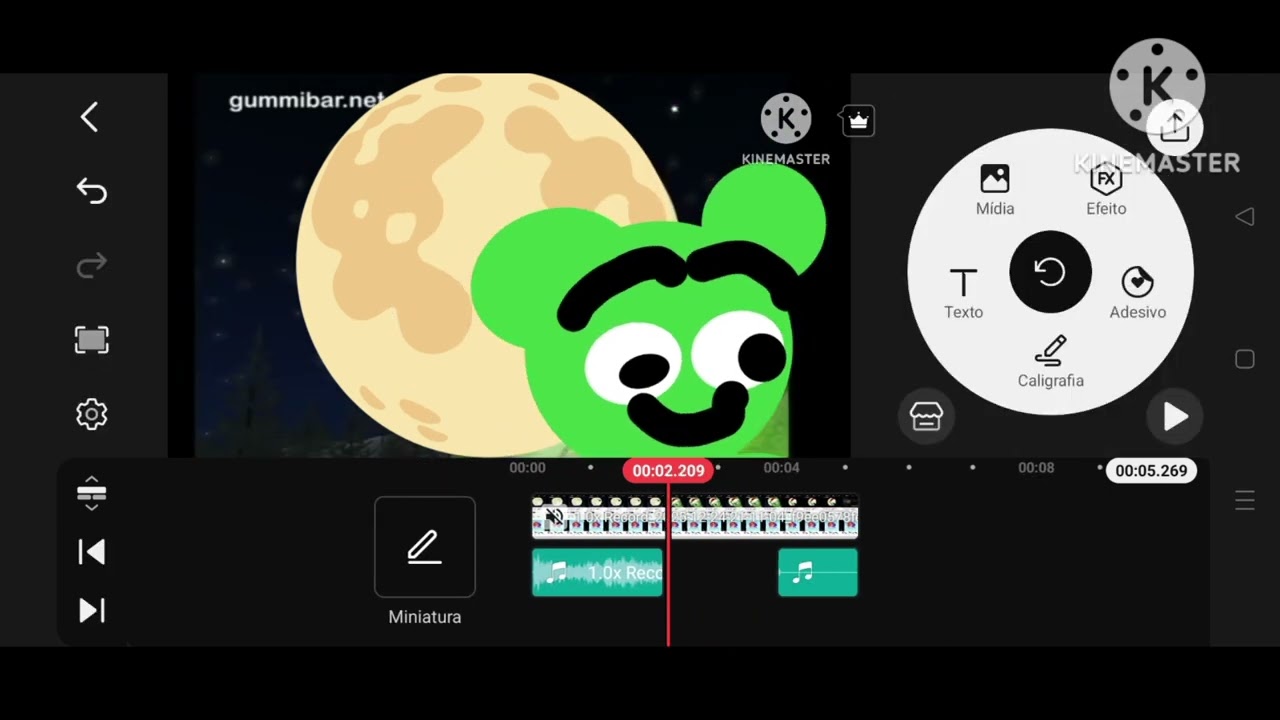Jump to the start of the timeline
1280x720 pixels.
pyautogui.click(x=91, y=552)
